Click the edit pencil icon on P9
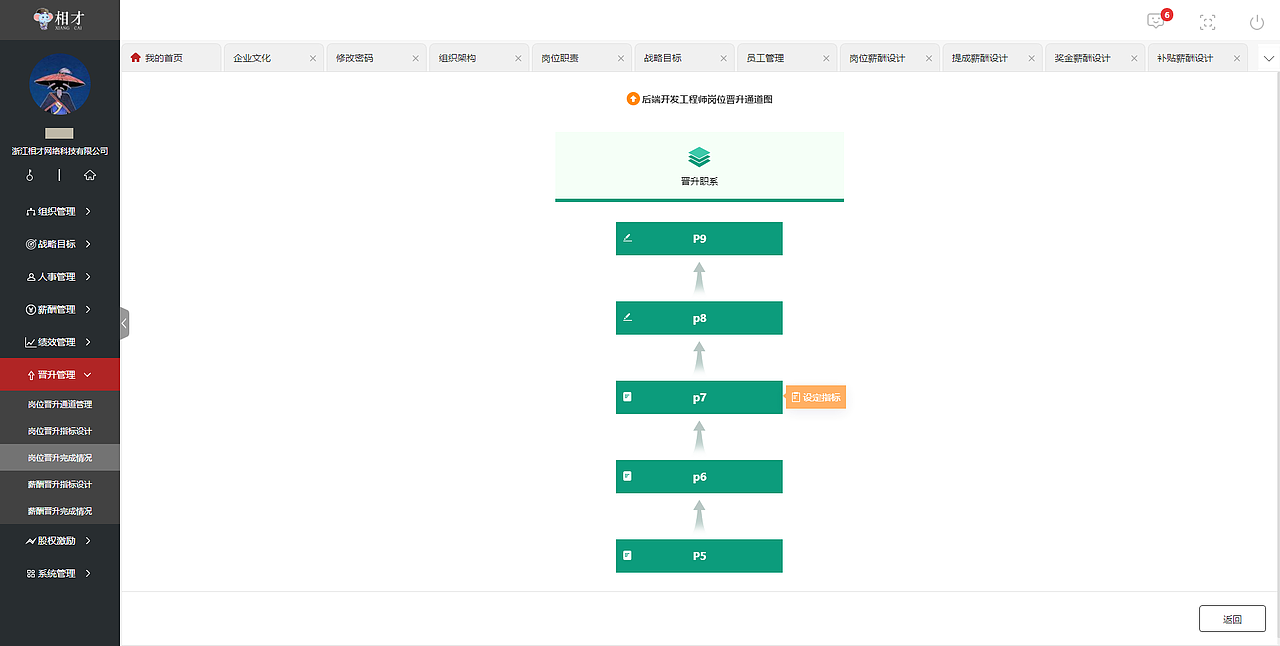 628,238
